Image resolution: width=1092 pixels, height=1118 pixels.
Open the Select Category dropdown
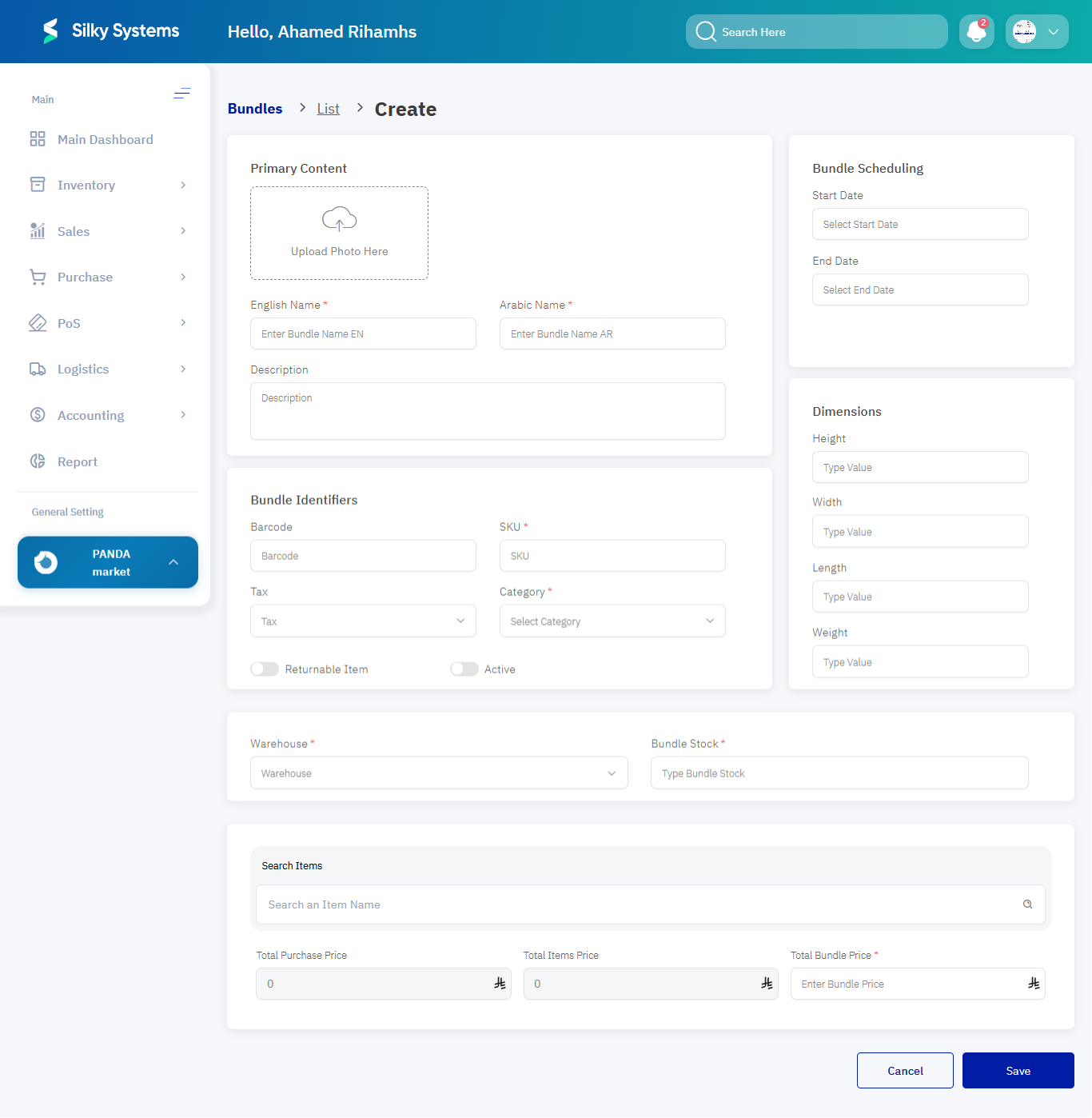tap(709, 621)
